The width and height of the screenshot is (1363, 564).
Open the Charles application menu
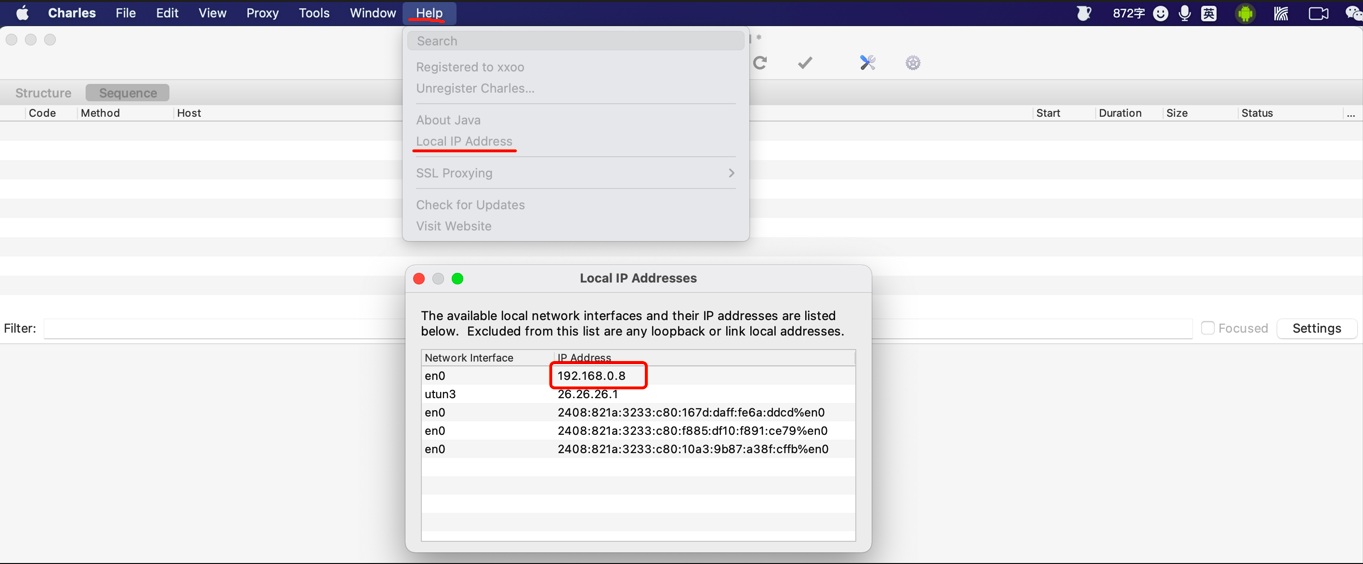(x=72, y=13)
